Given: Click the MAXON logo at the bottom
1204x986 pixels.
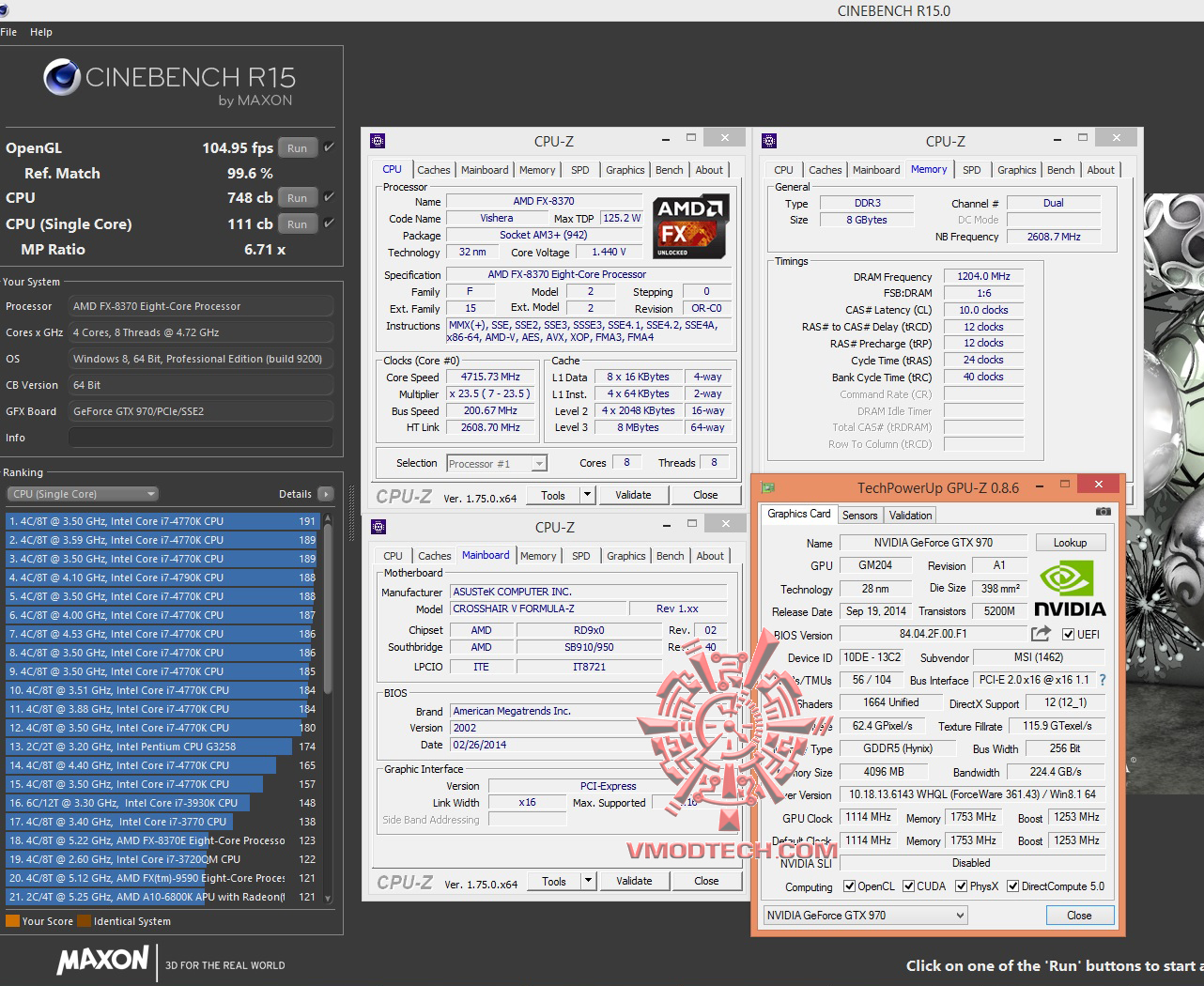Looking at the screenshot, I should click(102, 960).
